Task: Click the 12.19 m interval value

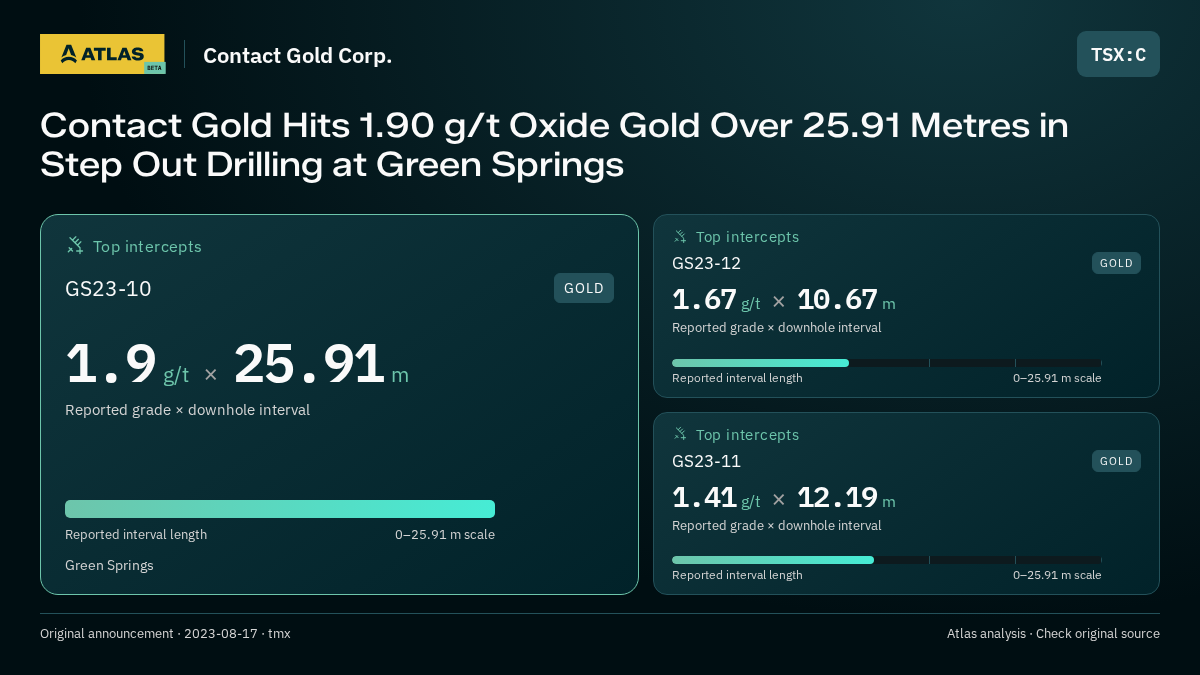Action: [x=846, y=498]
